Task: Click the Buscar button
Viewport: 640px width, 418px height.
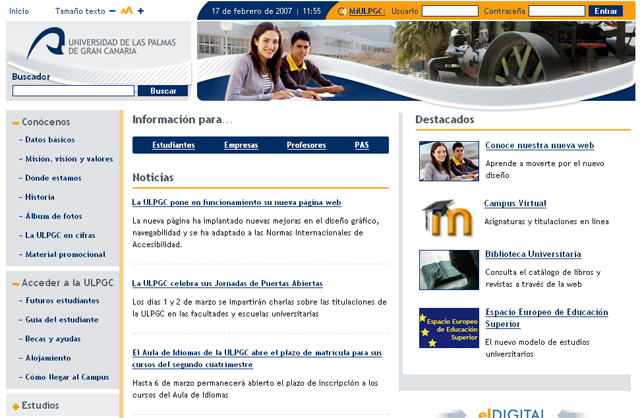Action: coord(163,91)
